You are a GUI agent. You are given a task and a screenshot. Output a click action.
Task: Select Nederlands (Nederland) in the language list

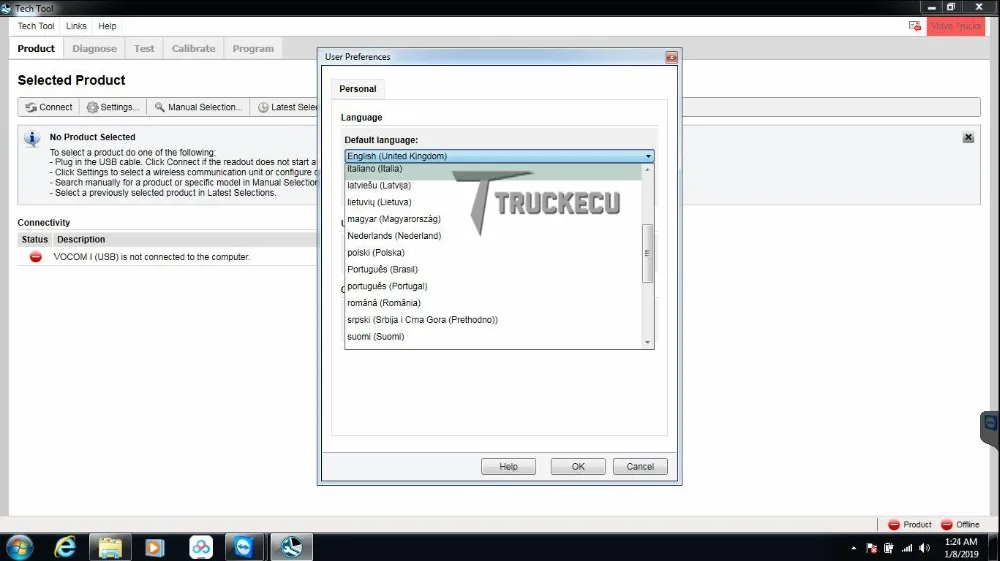(x=493, y=236)
